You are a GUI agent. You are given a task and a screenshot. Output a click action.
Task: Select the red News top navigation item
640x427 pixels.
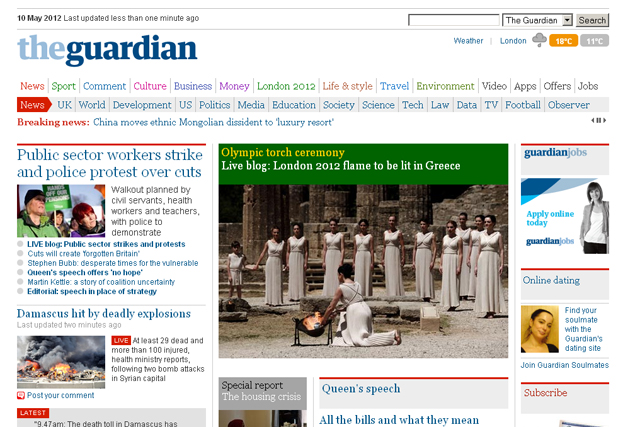(x=32, y=86)
